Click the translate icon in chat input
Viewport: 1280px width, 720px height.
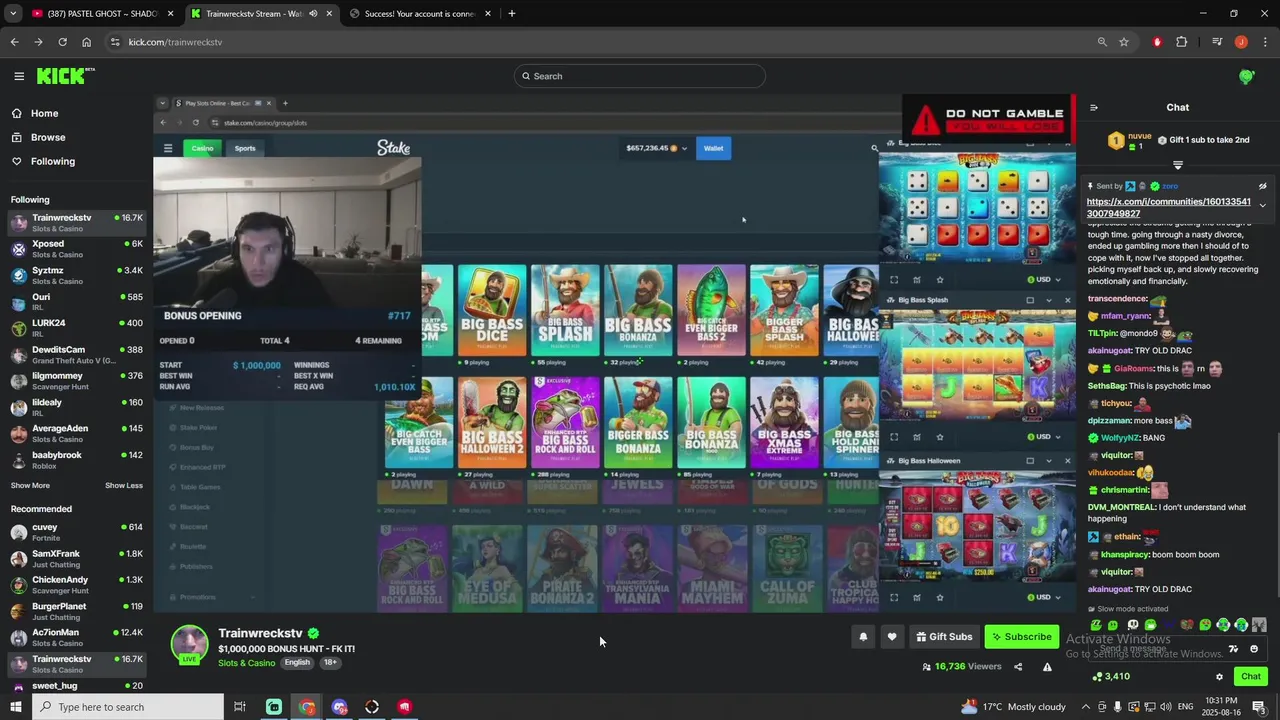[x=1233, y=649]
